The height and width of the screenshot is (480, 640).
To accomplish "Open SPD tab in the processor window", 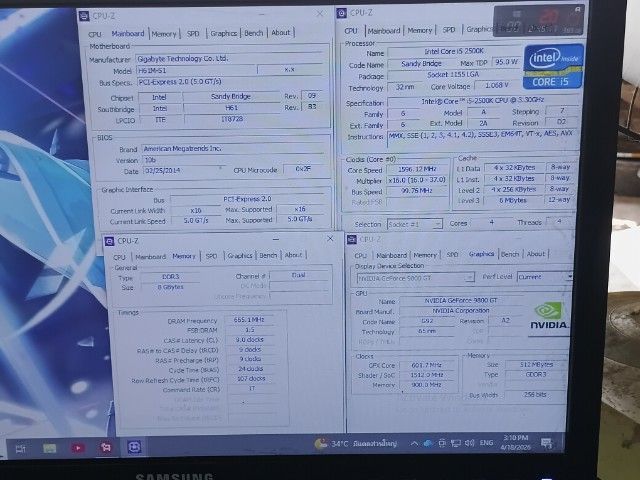I will [449, 30].
